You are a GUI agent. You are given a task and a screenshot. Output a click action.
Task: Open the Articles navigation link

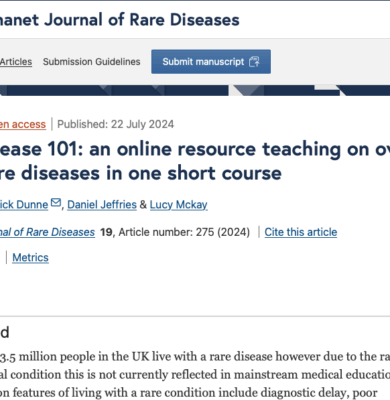point(16,62)
